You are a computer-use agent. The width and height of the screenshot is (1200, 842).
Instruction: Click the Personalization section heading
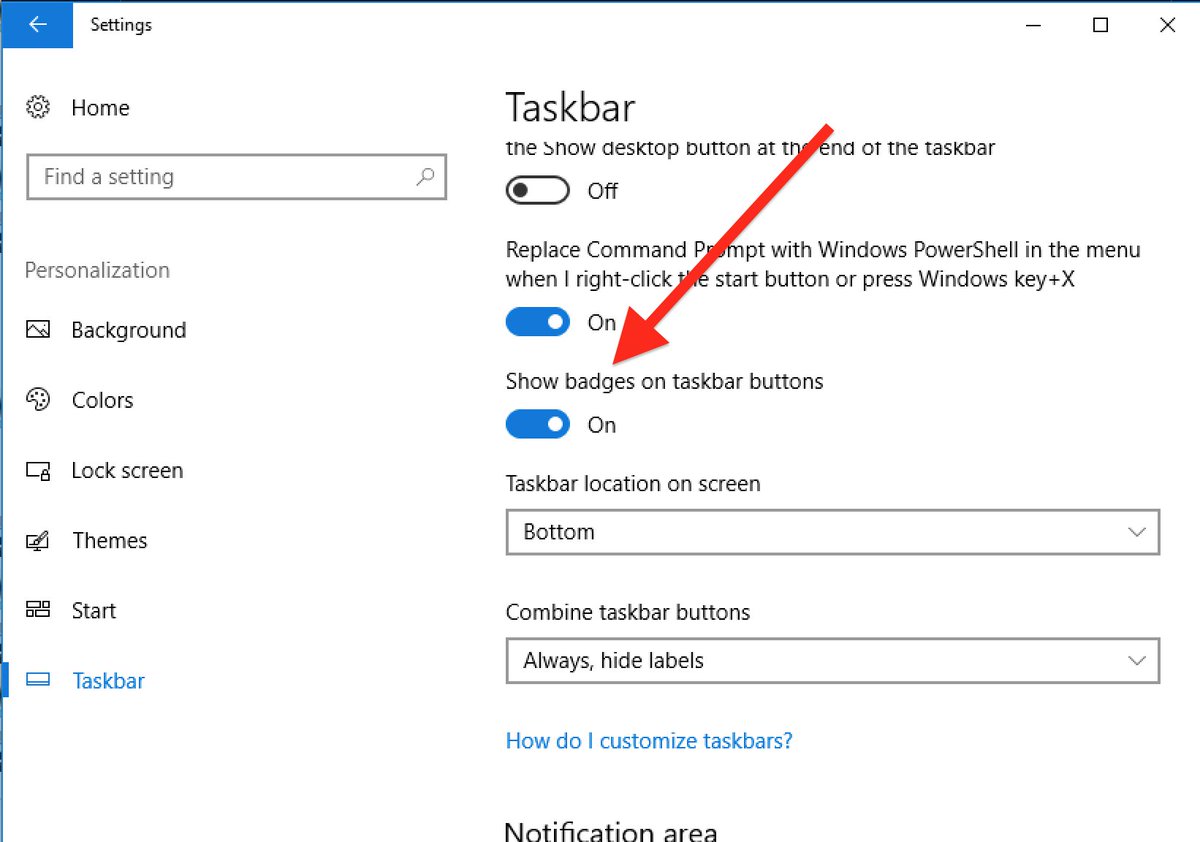point(96,270)
